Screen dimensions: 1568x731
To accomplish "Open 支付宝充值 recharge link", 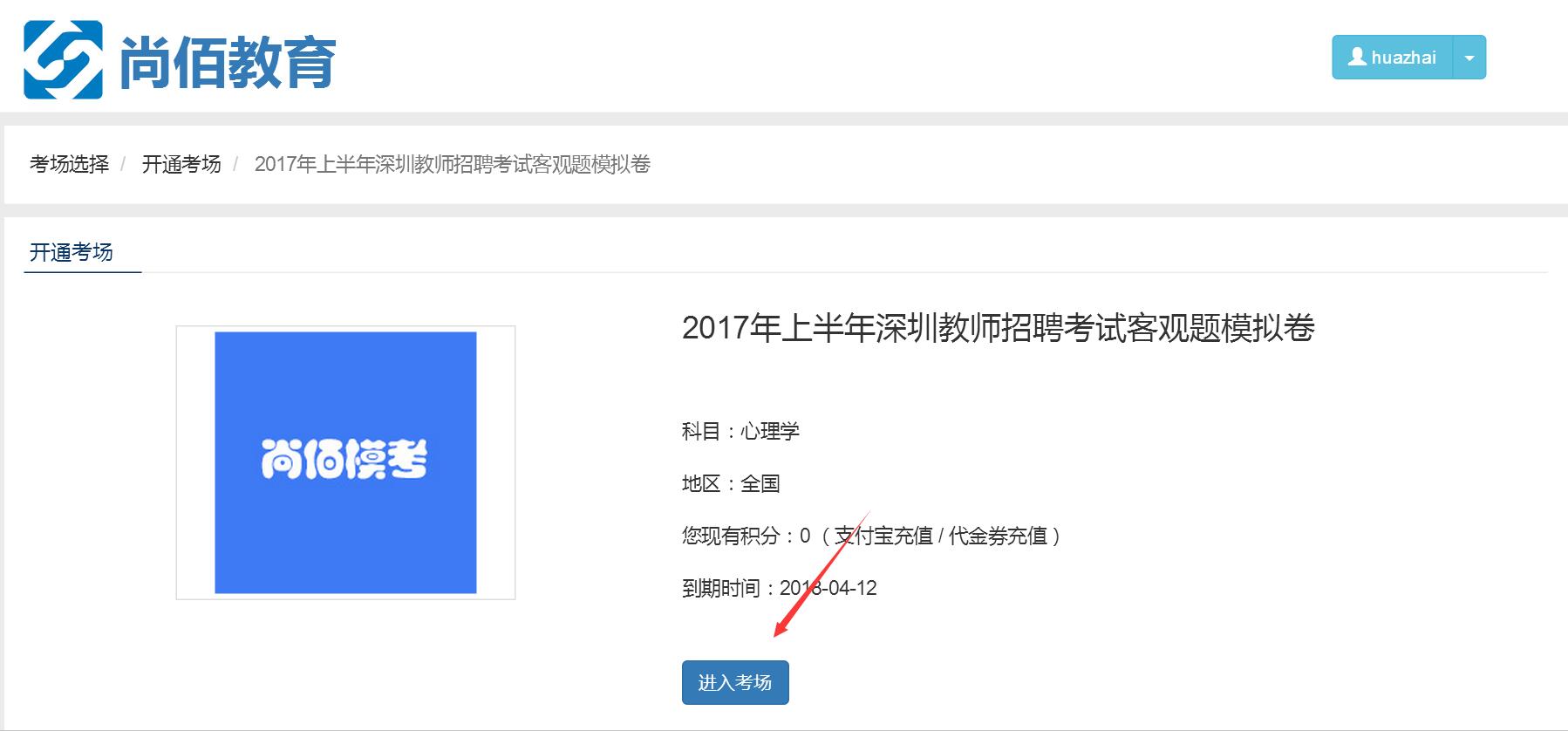I will (883, 536).
